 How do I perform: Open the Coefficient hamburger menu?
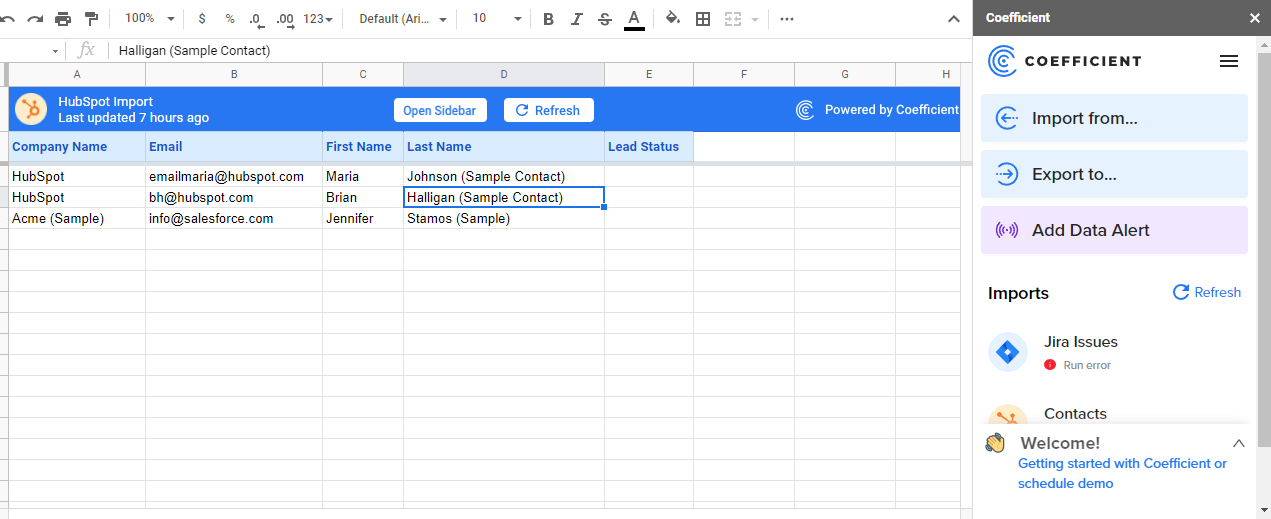[1229, 61]
